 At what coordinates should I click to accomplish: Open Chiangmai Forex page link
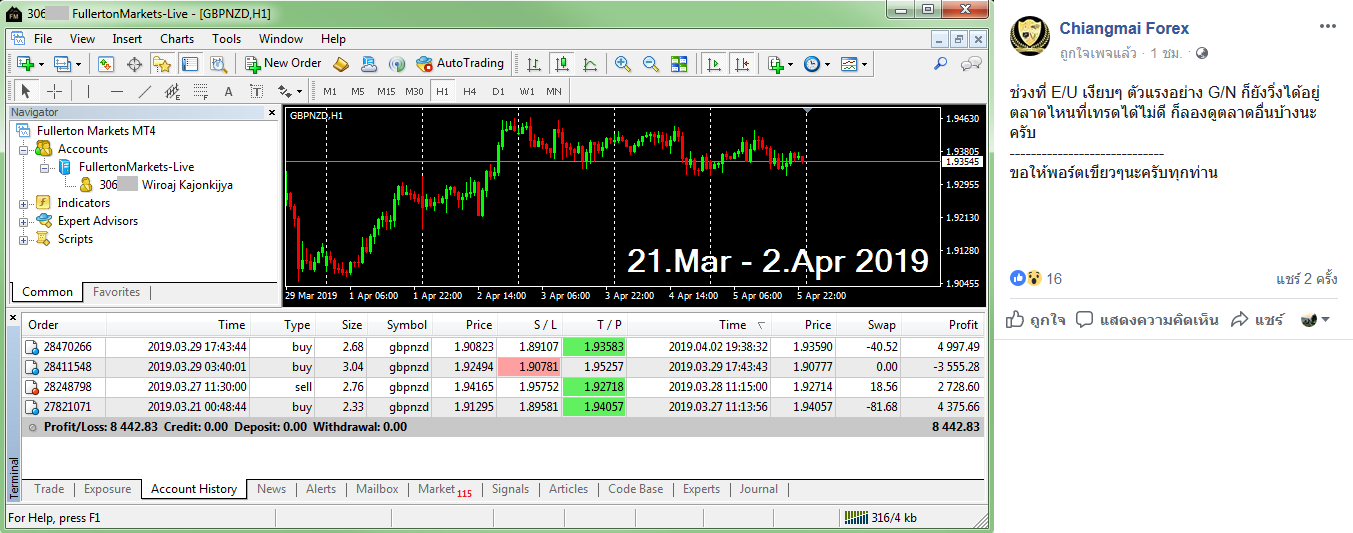pyautogui.click(x=1124, y=28)
